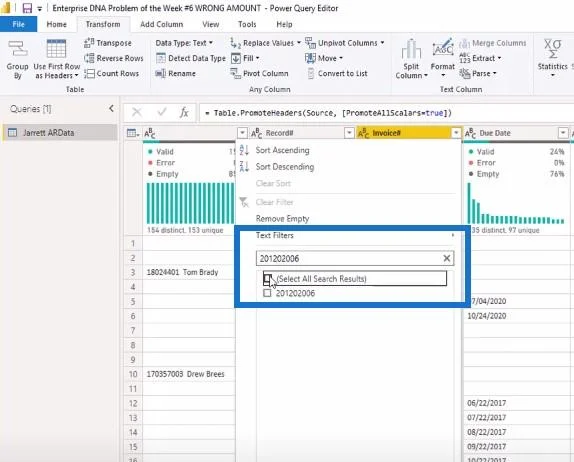This screenshot has width=574, height=462.
Task: Click Detect Data Type
Action: [191, 58]
